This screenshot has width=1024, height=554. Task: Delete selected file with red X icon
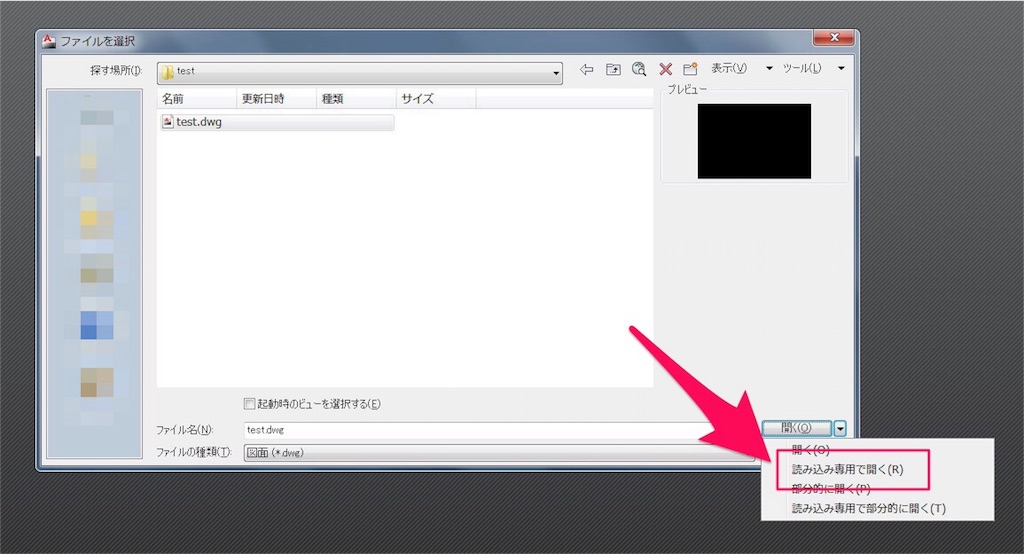665,69
